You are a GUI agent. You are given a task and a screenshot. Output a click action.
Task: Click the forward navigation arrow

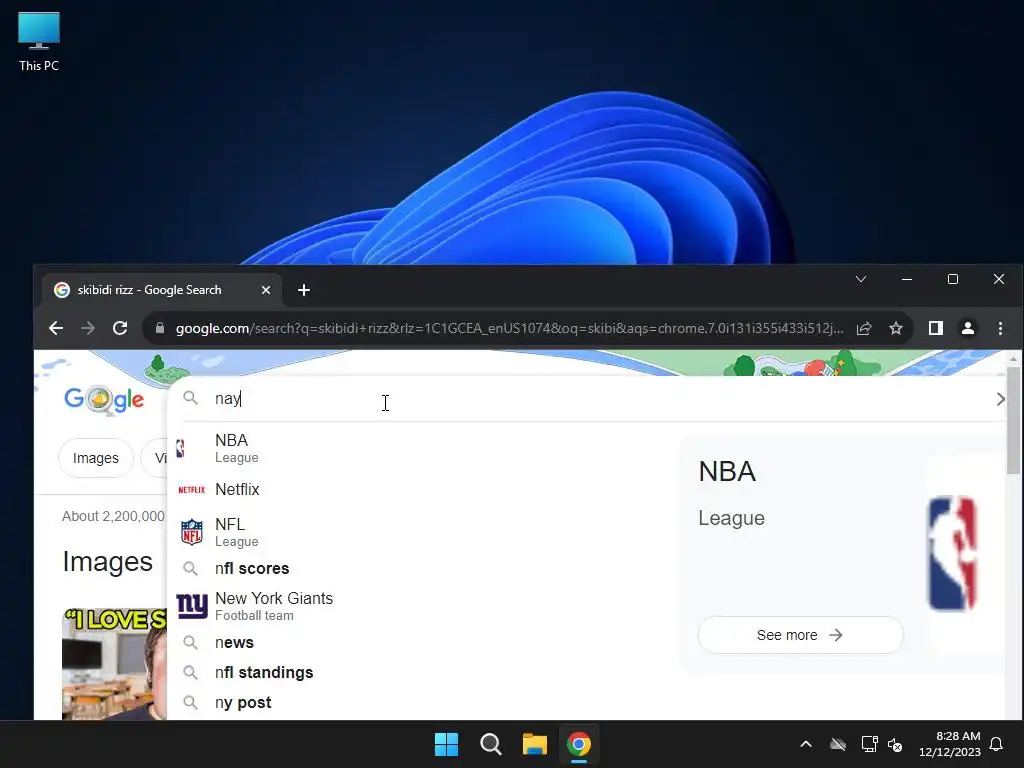(x=88, y=328)
